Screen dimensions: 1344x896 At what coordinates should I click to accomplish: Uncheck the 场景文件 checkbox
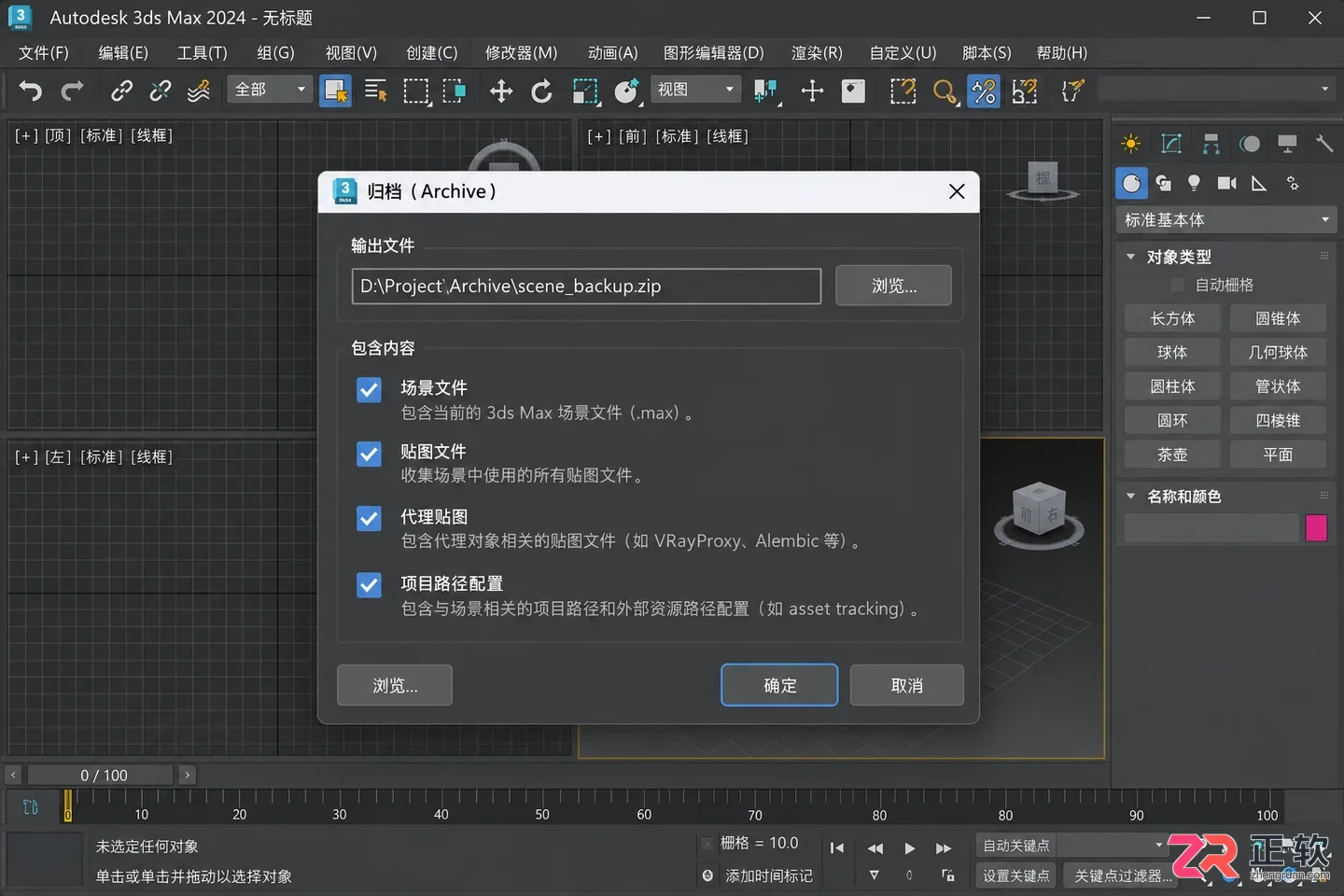370,390
